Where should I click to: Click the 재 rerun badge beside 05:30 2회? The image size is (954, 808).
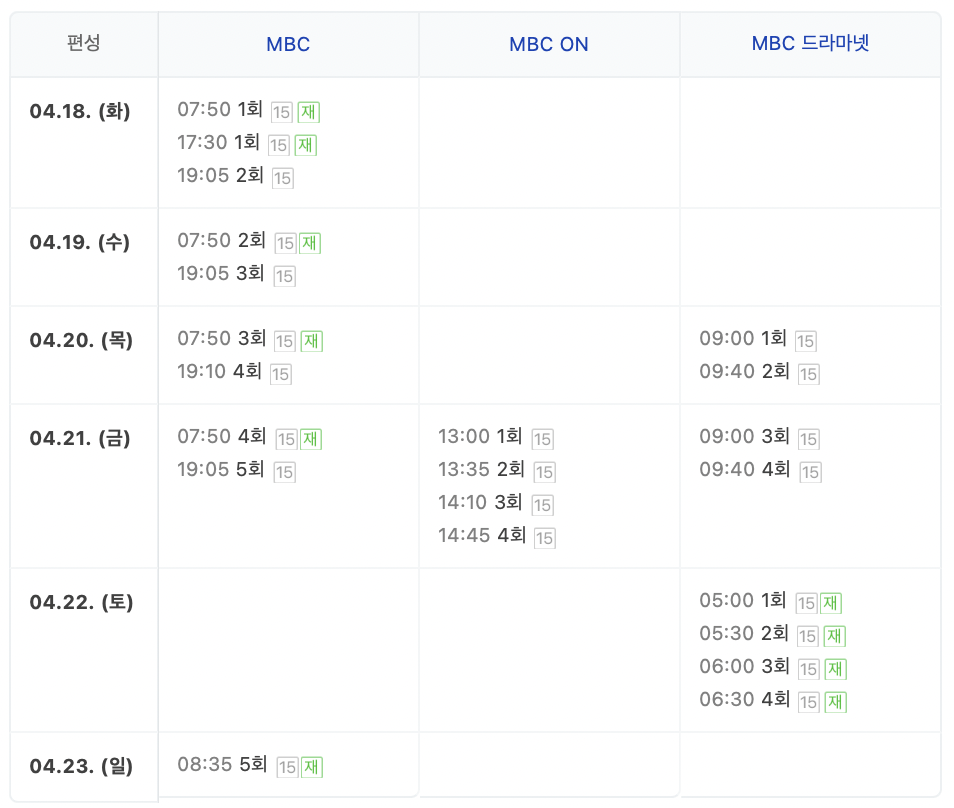(835, 636)
